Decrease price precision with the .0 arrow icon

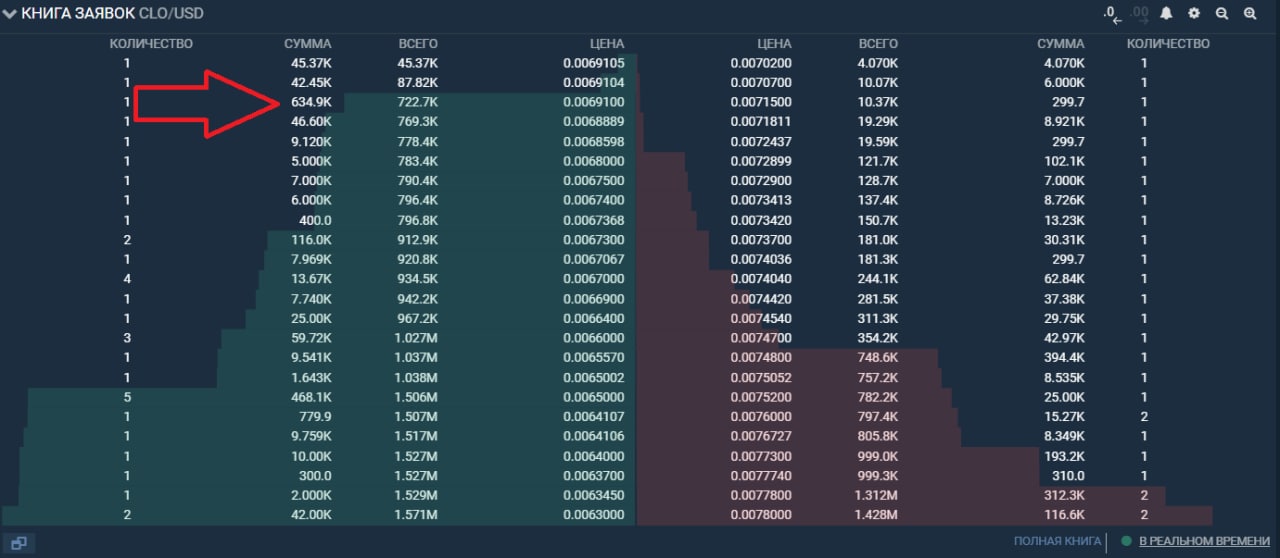(1113, 14)
